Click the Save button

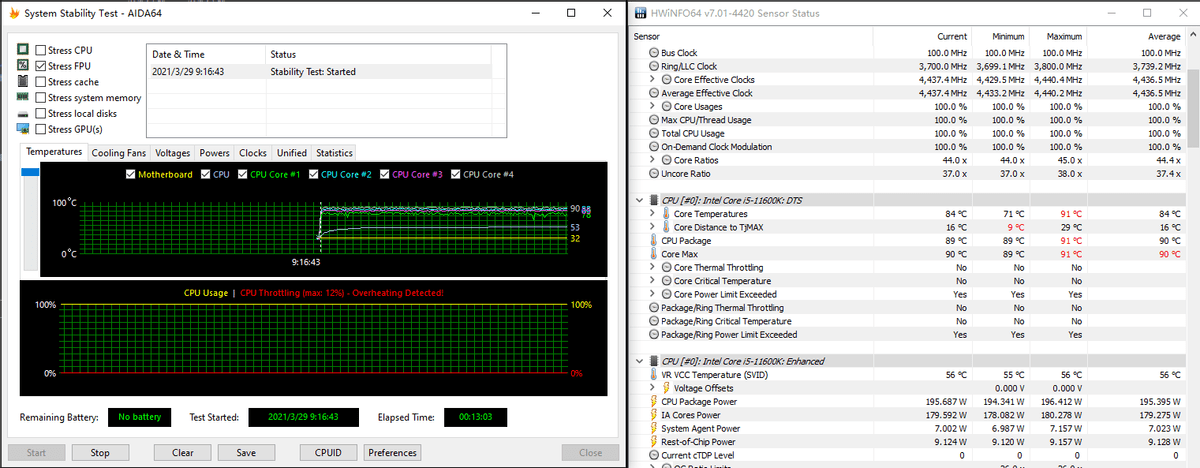click(247, 452)
